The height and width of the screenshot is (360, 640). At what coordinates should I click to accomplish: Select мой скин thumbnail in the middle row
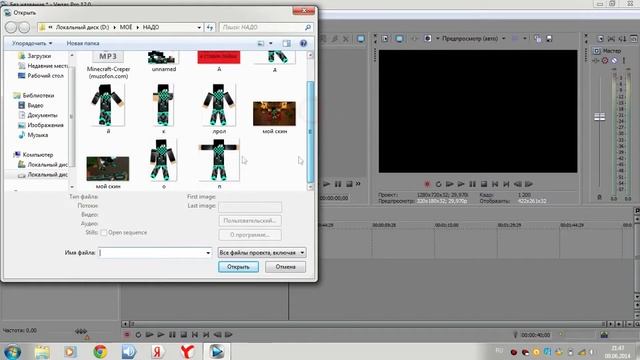[x=274, y=117]
